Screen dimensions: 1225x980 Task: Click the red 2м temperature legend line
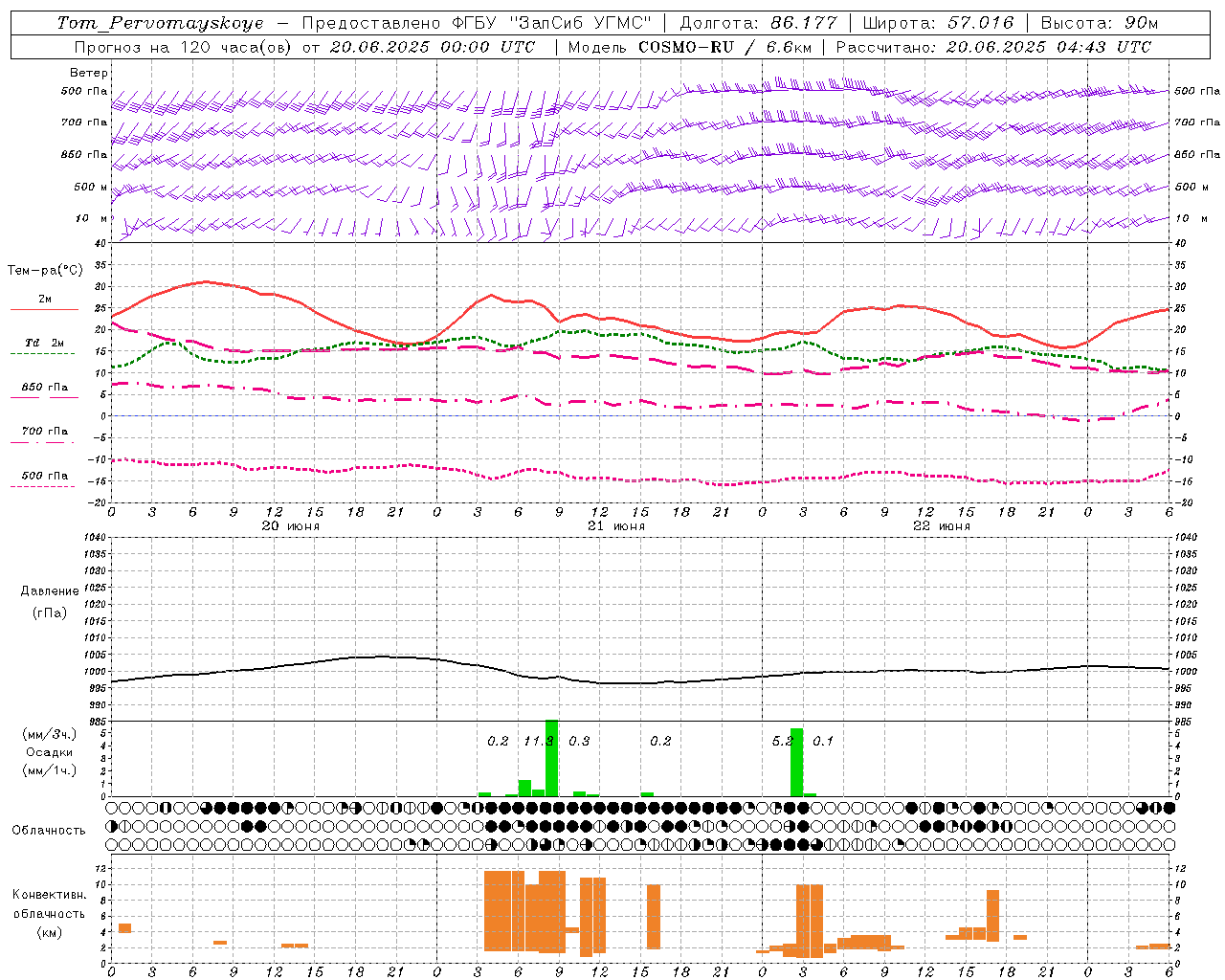[44, 309]
